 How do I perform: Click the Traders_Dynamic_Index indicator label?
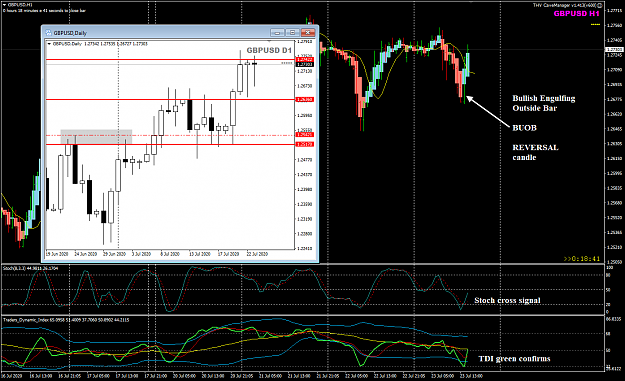click(x=66, y=320)
